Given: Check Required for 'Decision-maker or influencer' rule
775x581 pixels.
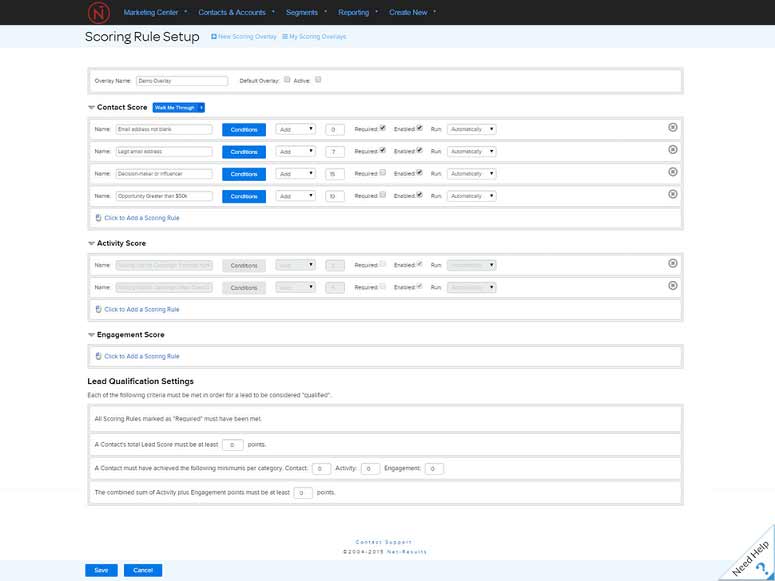Looking at the screenshot, I should [382, 173].
